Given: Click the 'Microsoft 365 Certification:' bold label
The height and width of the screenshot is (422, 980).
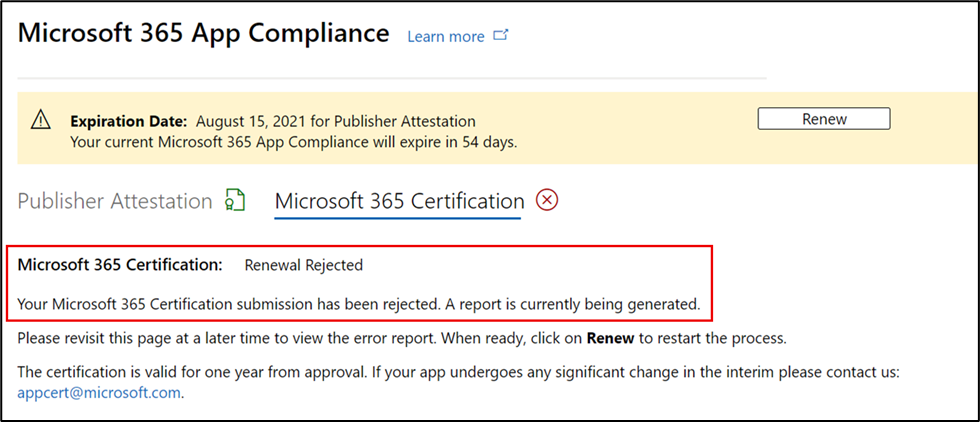Looking at the screenshot, I should 120,265.
